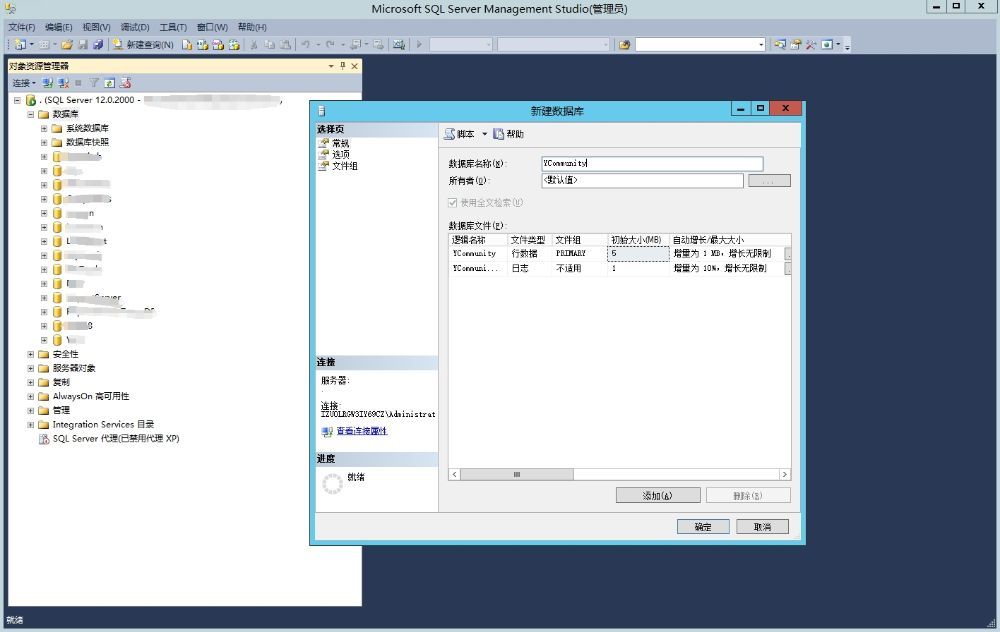Click the 取消 button
Screen dimensions: 1000x632
coord(762,527)
